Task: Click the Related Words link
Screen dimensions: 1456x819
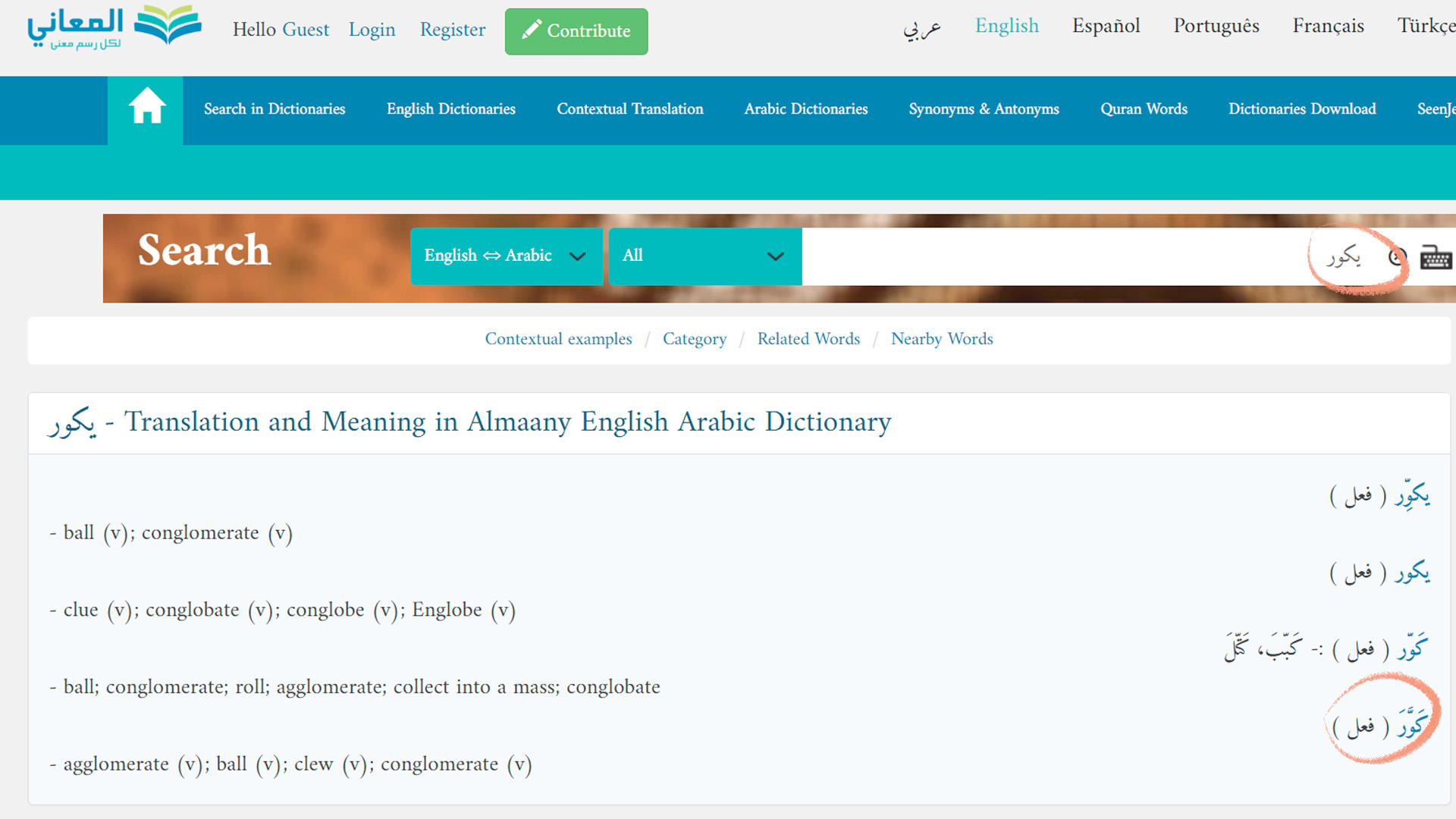Action: point(808,339)
